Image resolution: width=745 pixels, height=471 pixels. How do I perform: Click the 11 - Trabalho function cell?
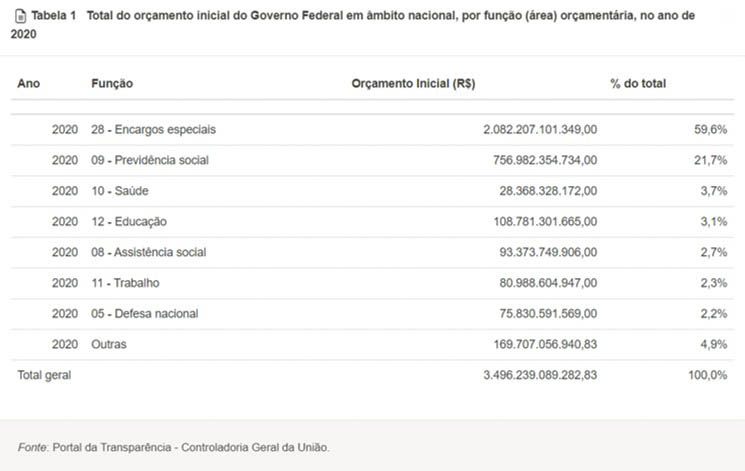click(125, 283)
